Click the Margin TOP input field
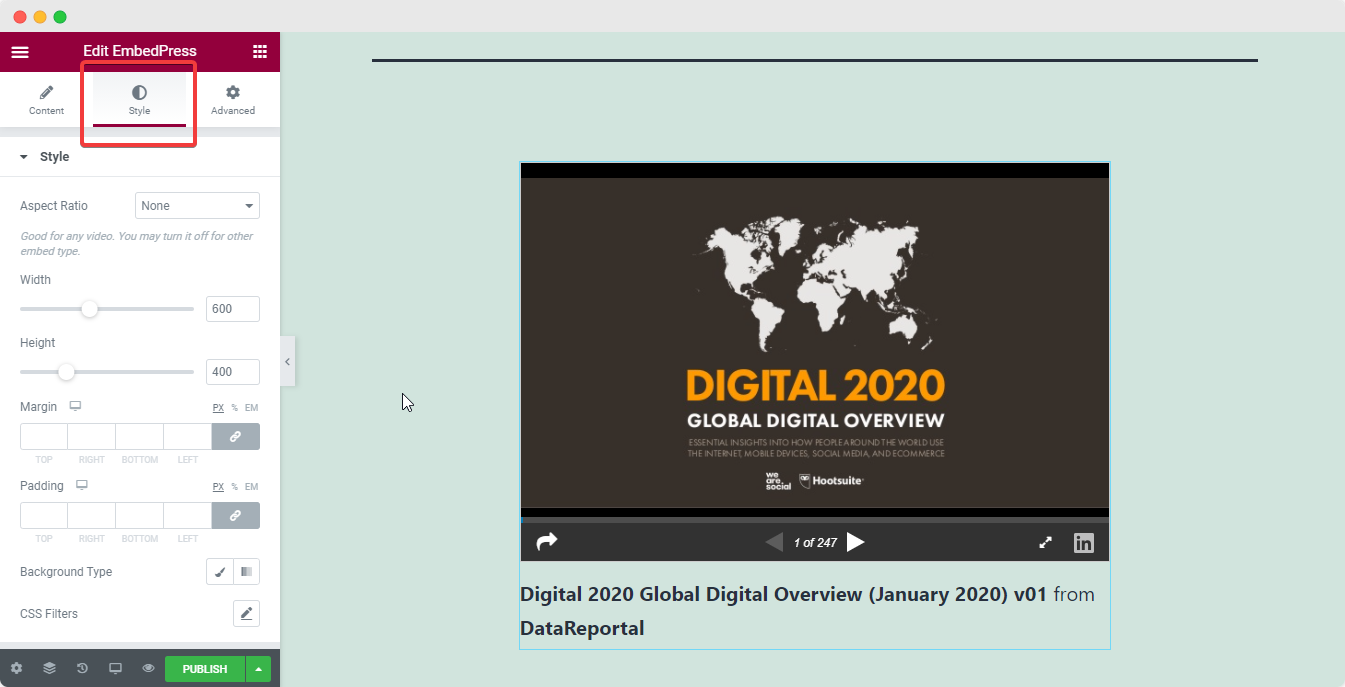Screen dimensions: 1345x687 click(44, 437)
